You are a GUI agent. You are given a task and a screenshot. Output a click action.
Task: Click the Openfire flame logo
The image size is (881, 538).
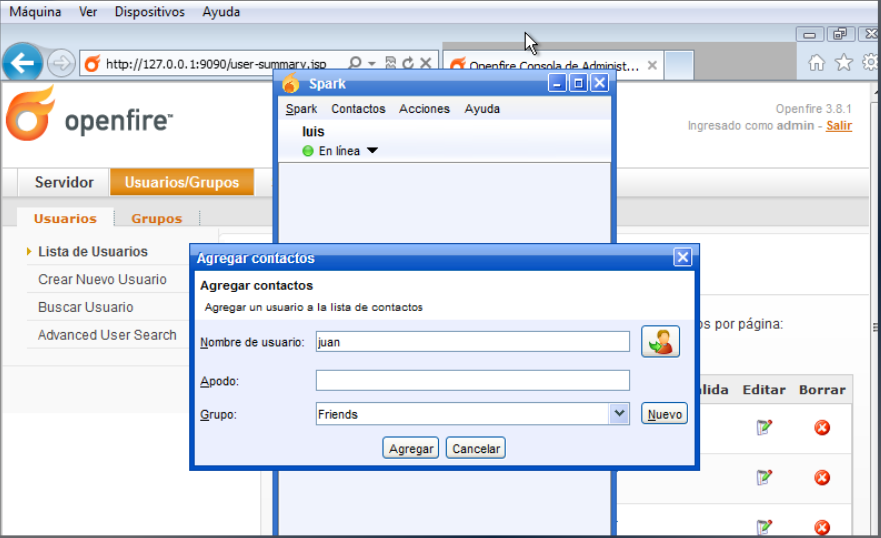pos(30,114)
